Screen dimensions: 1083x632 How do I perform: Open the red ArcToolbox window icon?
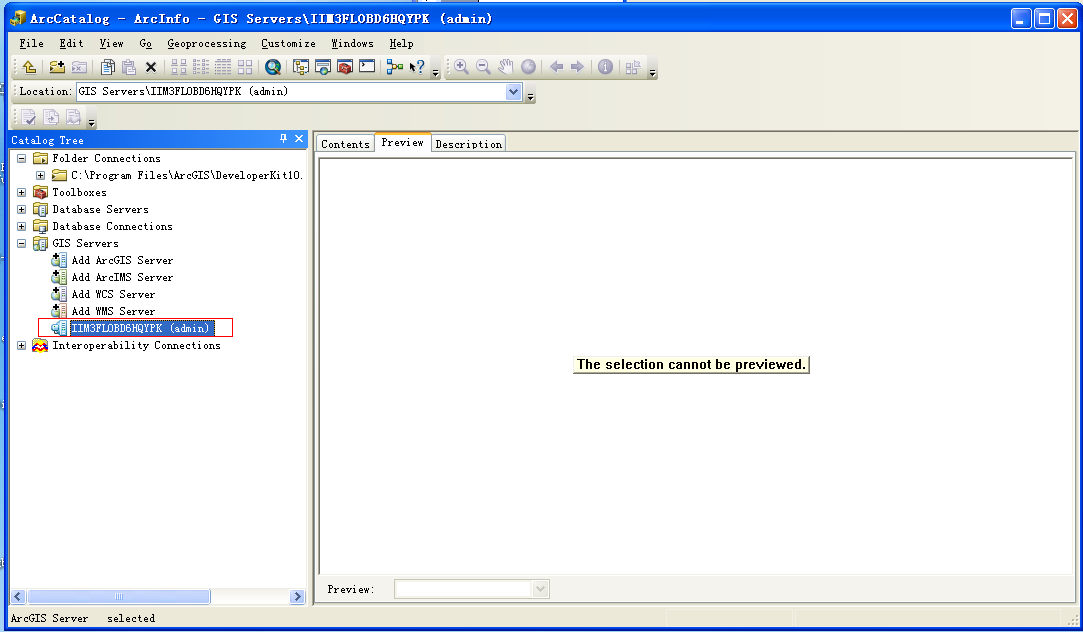(345, 67)
